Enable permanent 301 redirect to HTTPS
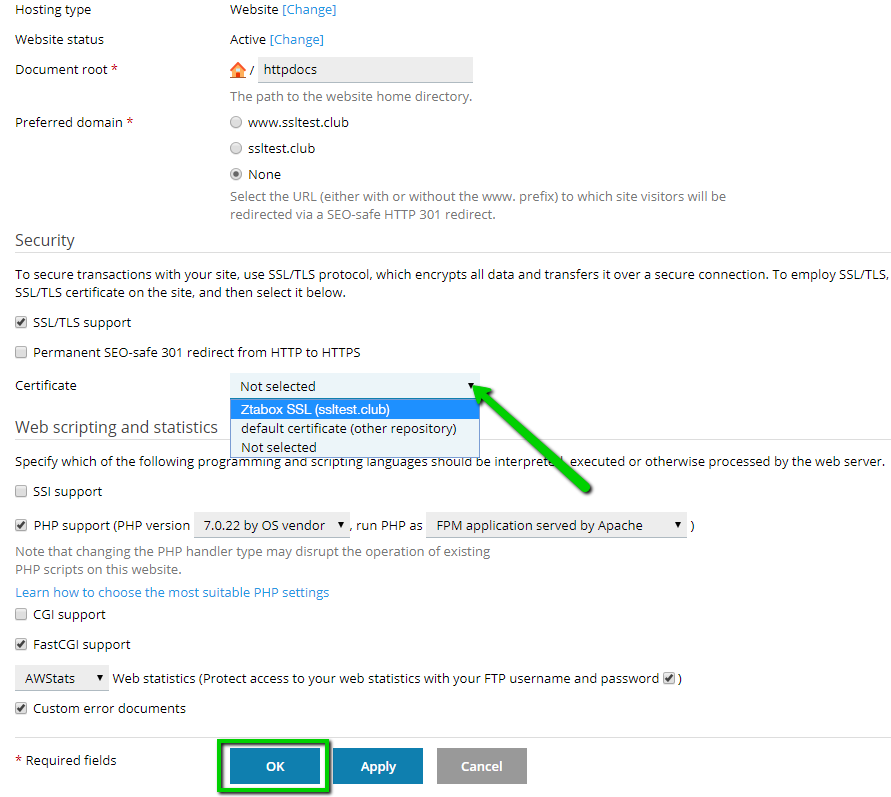 (22, 353)
